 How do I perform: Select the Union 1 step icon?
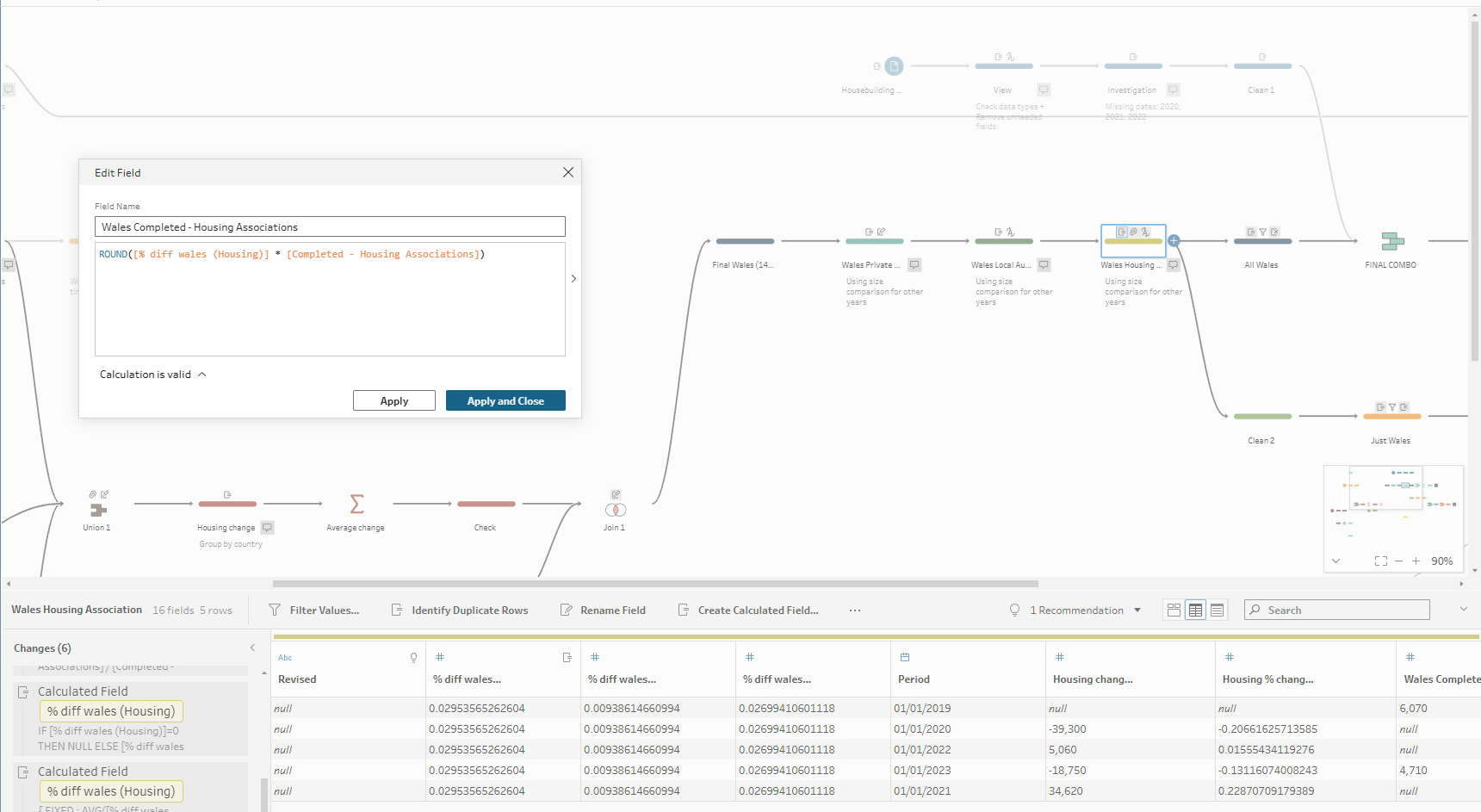click(x=98, y=510)
